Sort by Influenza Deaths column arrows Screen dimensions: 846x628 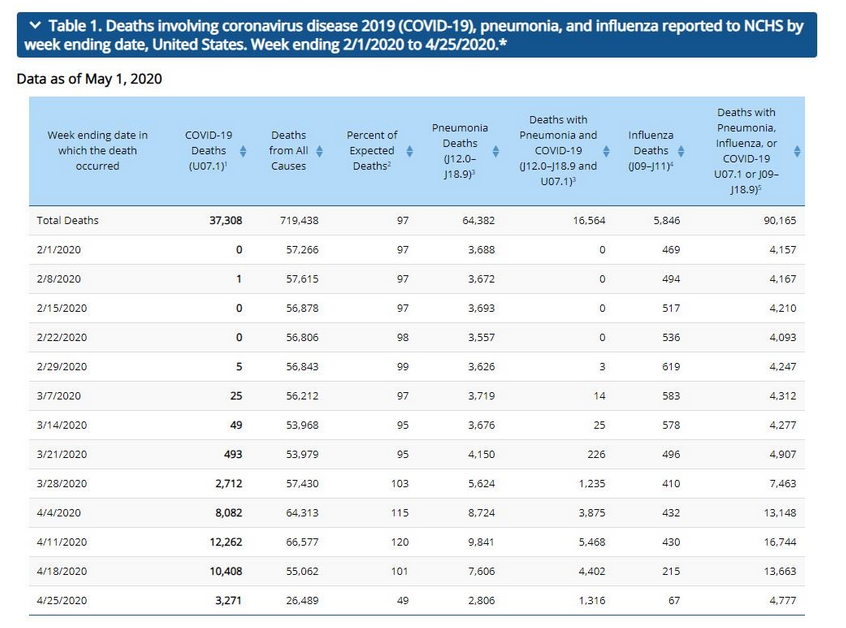point(681,151)
